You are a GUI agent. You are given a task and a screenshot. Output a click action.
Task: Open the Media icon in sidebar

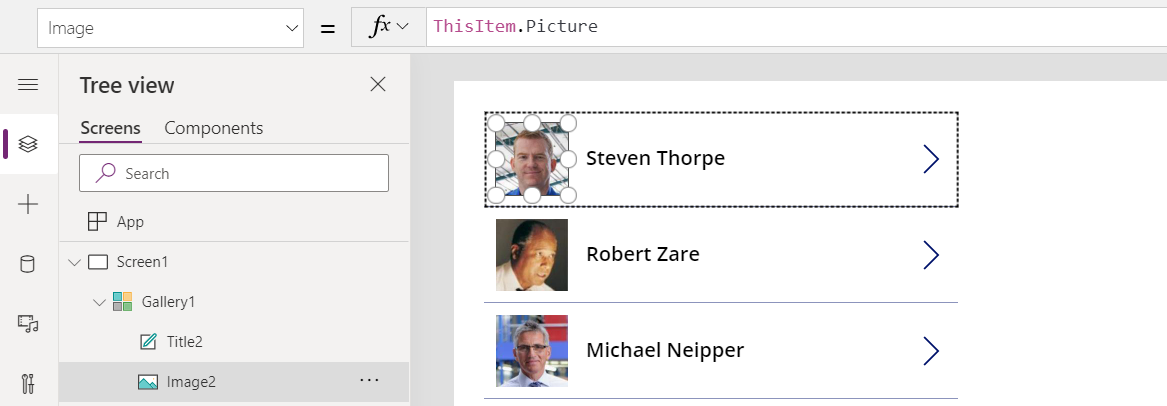[x=28, y=323]
